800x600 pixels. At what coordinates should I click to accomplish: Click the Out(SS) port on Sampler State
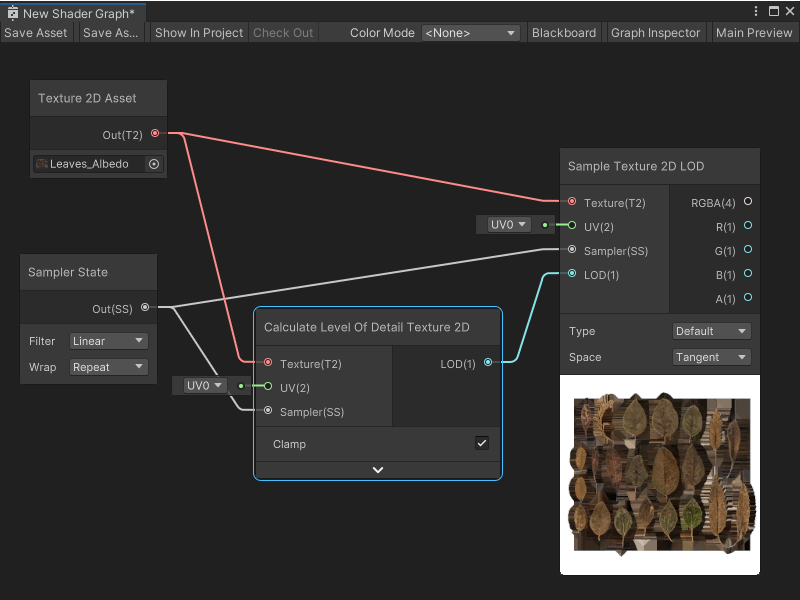(145, 308)
